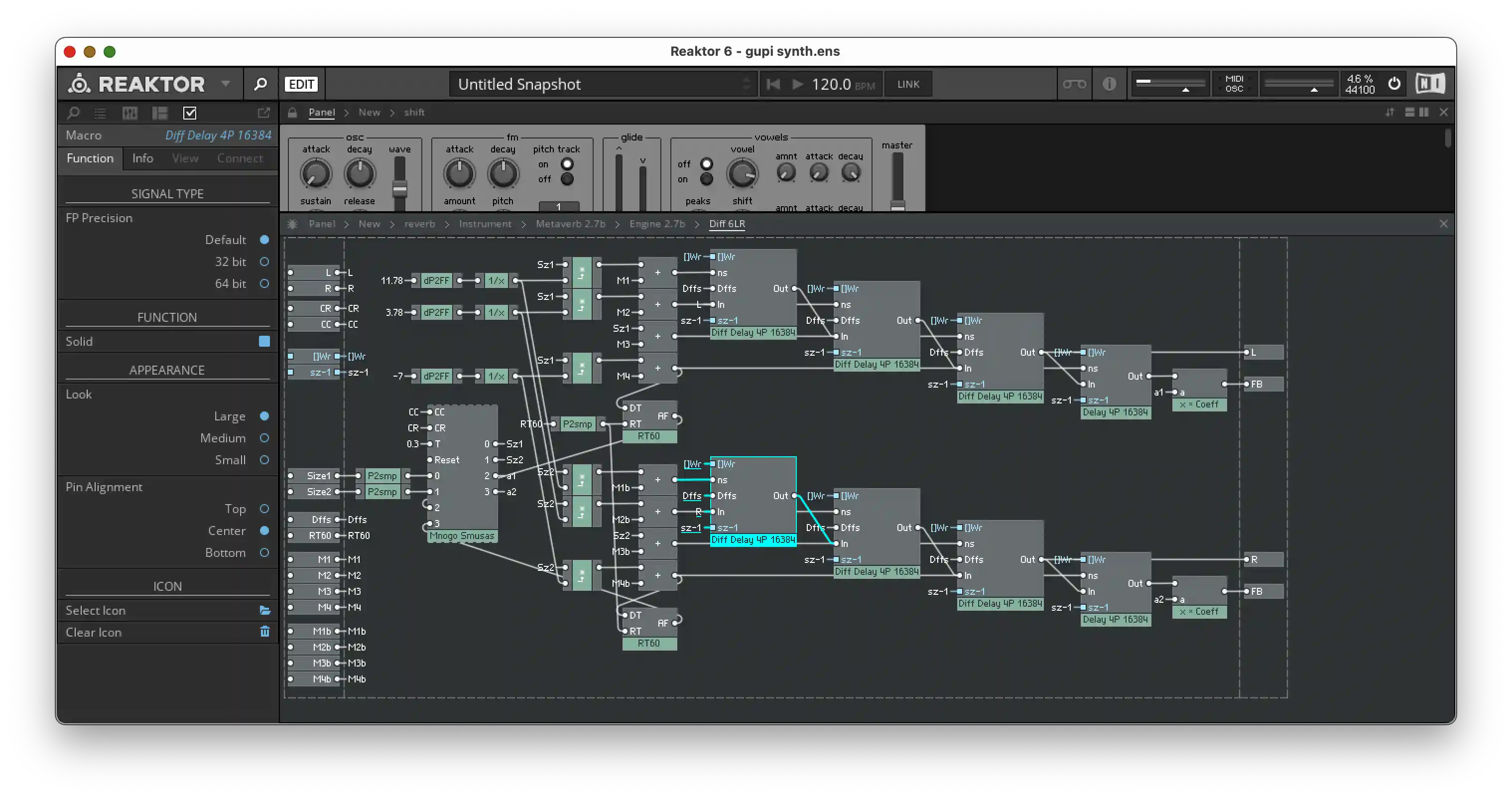Click the EDIT button

[x=301, y=84]
